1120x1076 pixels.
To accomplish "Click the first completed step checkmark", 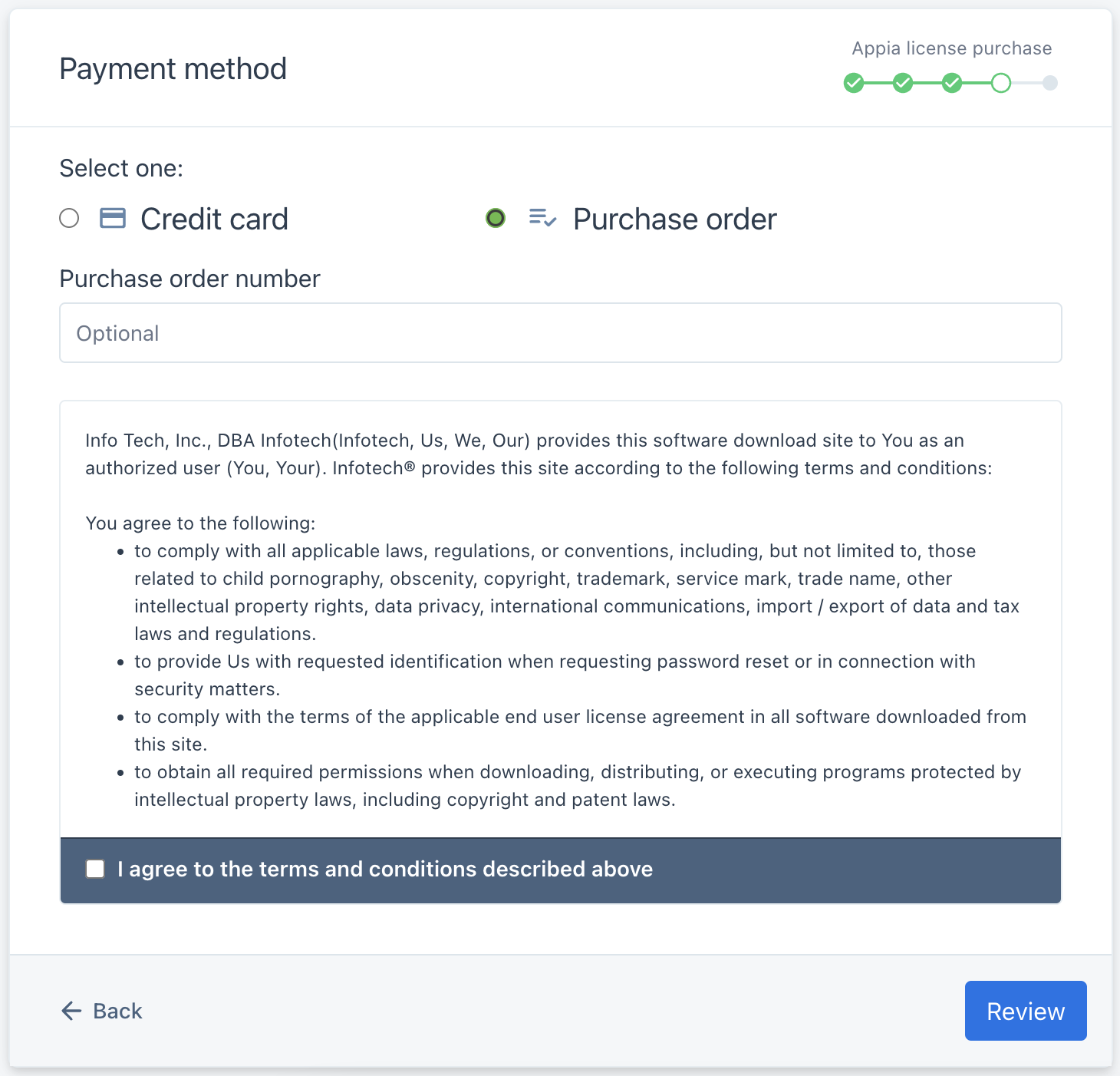I will pos(854,83).
